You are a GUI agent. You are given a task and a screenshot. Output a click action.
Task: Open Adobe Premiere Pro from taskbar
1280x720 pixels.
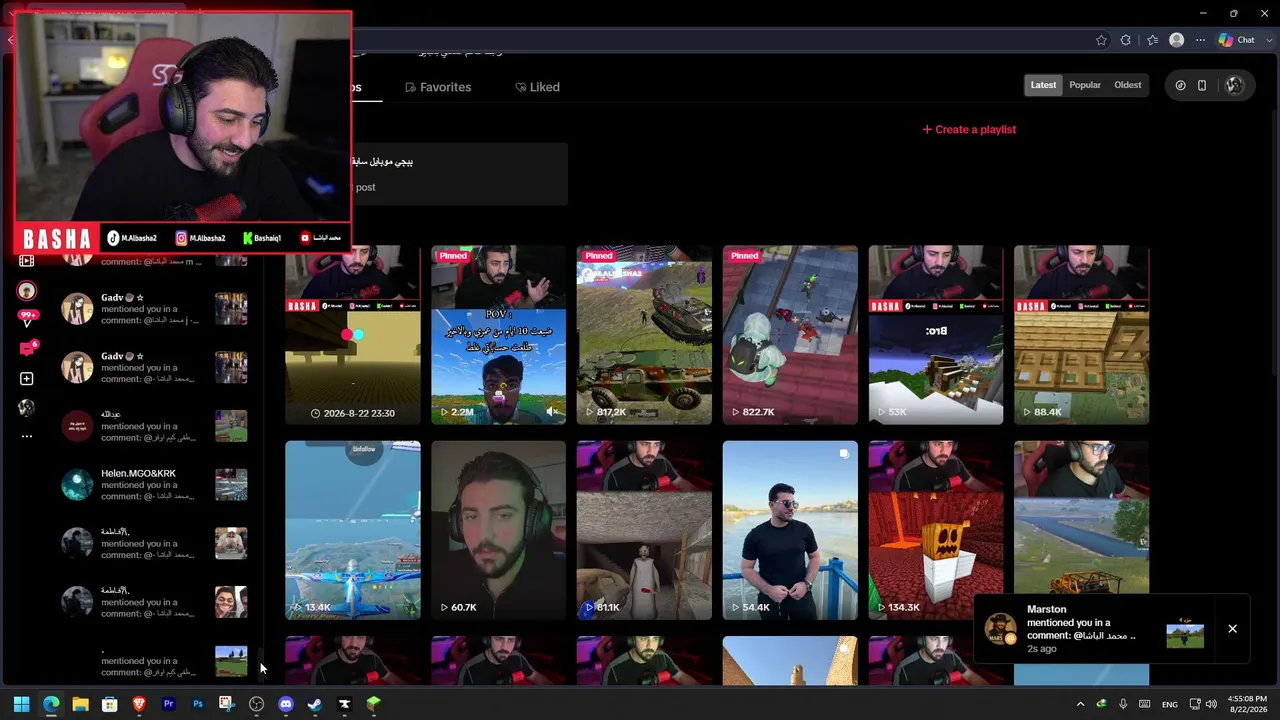pos(168,704)
